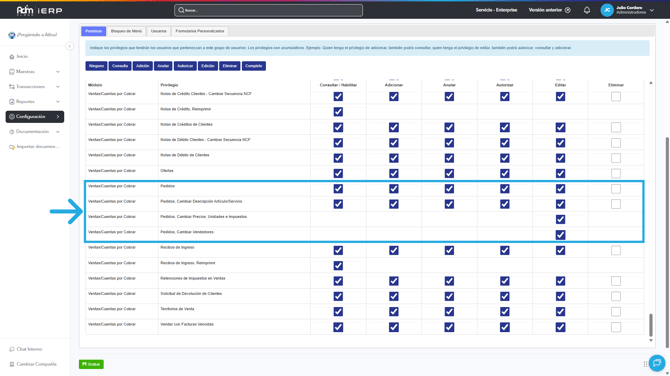Click the Ninguno privilege button
Image resolution: width=670 pixels, height=376 pixels.
(96, 66)
